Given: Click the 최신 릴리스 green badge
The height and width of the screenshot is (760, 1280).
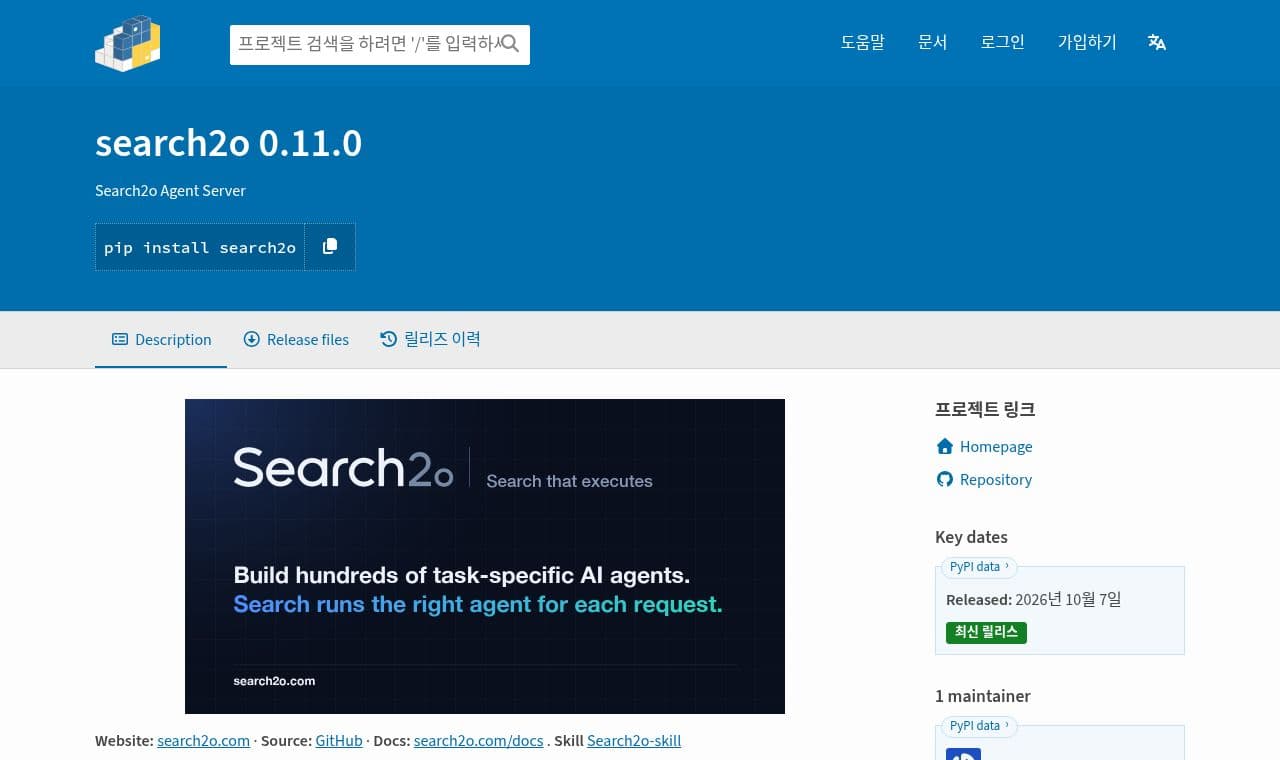Looking at the screenshot, I should (986, 632).
